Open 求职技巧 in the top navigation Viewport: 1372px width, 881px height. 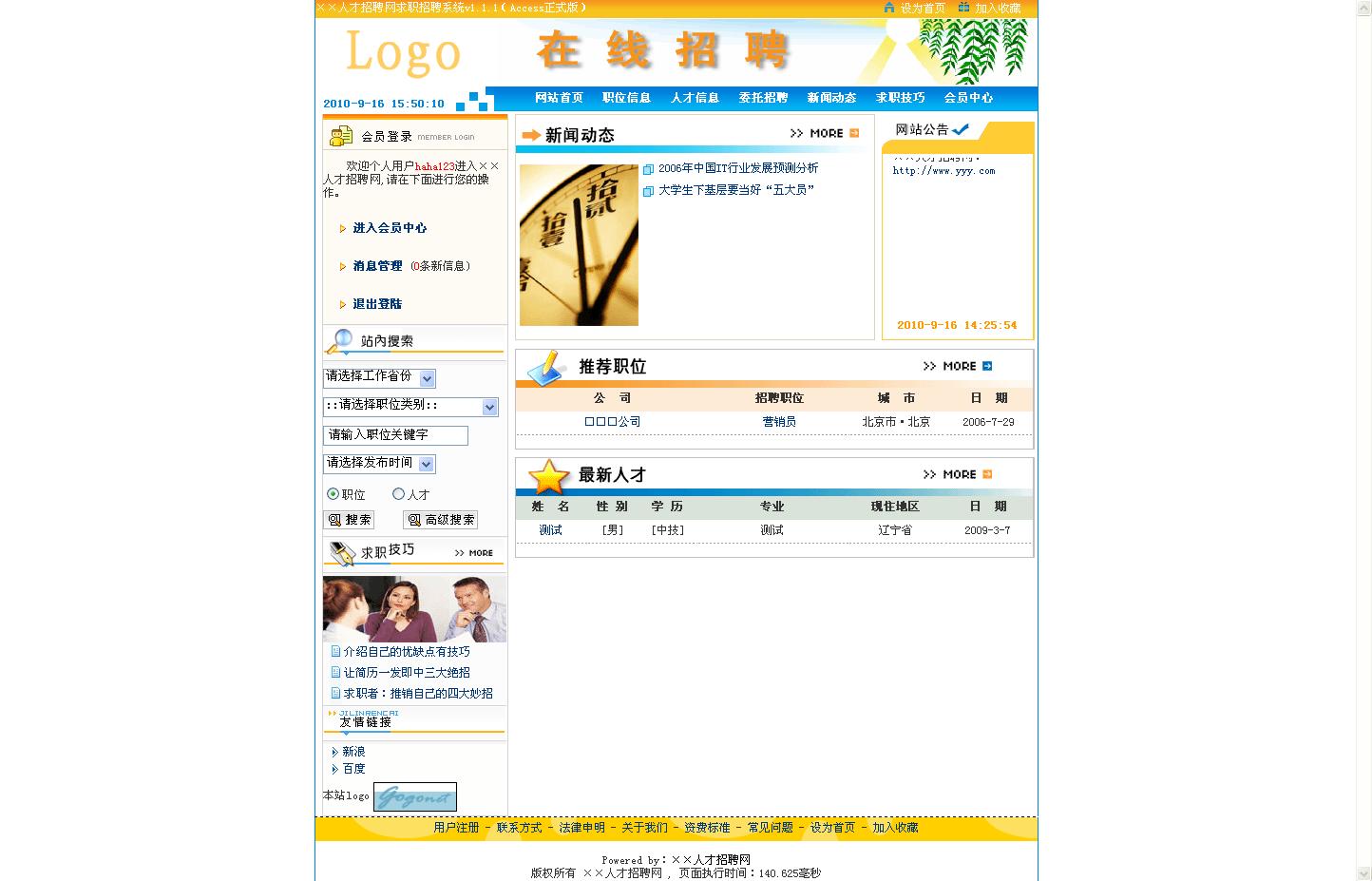pyautogui.click(x=900, y=98)
